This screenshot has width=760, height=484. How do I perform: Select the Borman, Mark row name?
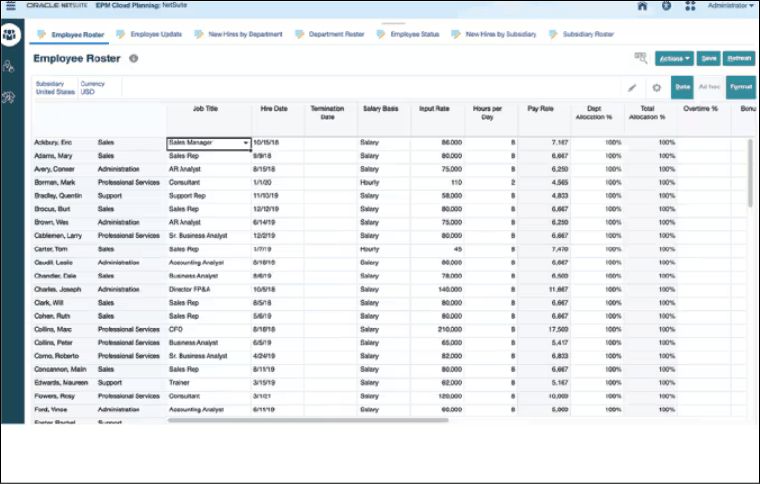point(54,183)
